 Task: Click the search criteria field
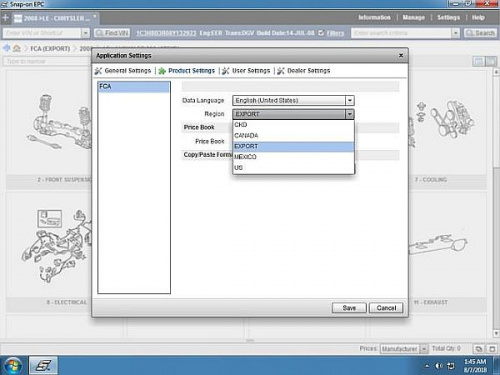[x=401, y=33]
